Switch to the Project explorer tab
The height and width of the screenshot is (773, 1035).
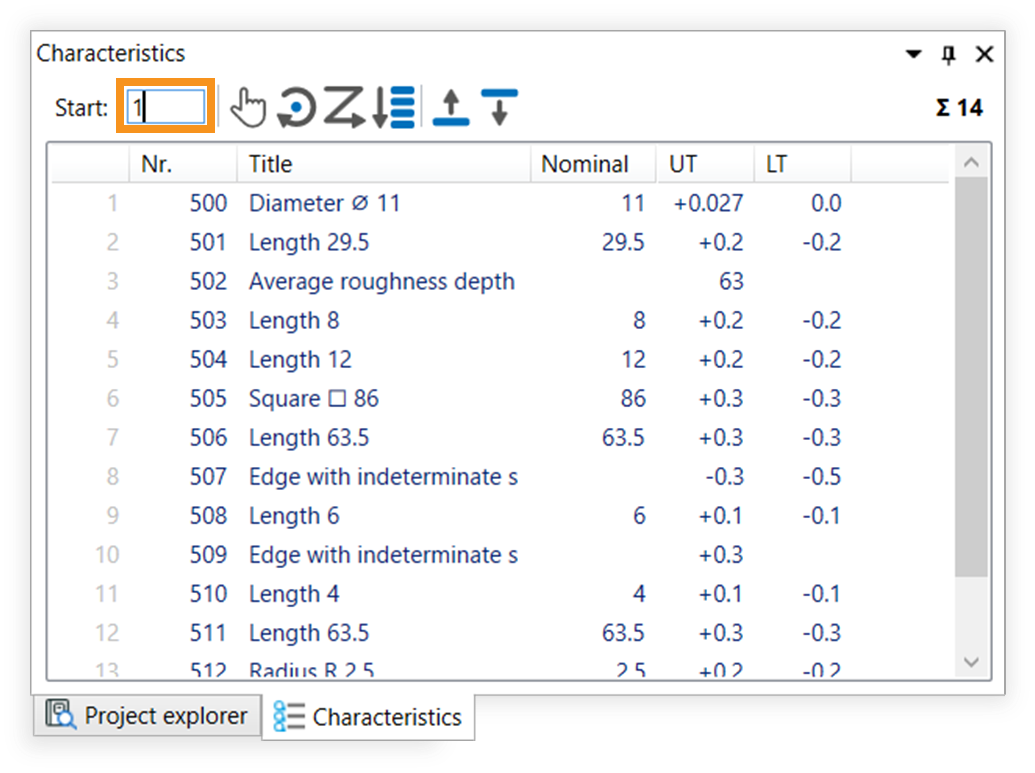(x=147, y=716)
